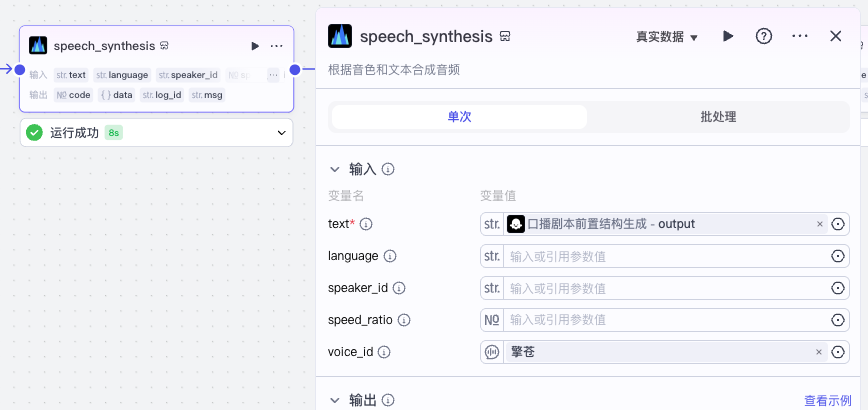Click the data output chip on canvas node
This screenshot has width=868, height=410.
pos(117,95)
